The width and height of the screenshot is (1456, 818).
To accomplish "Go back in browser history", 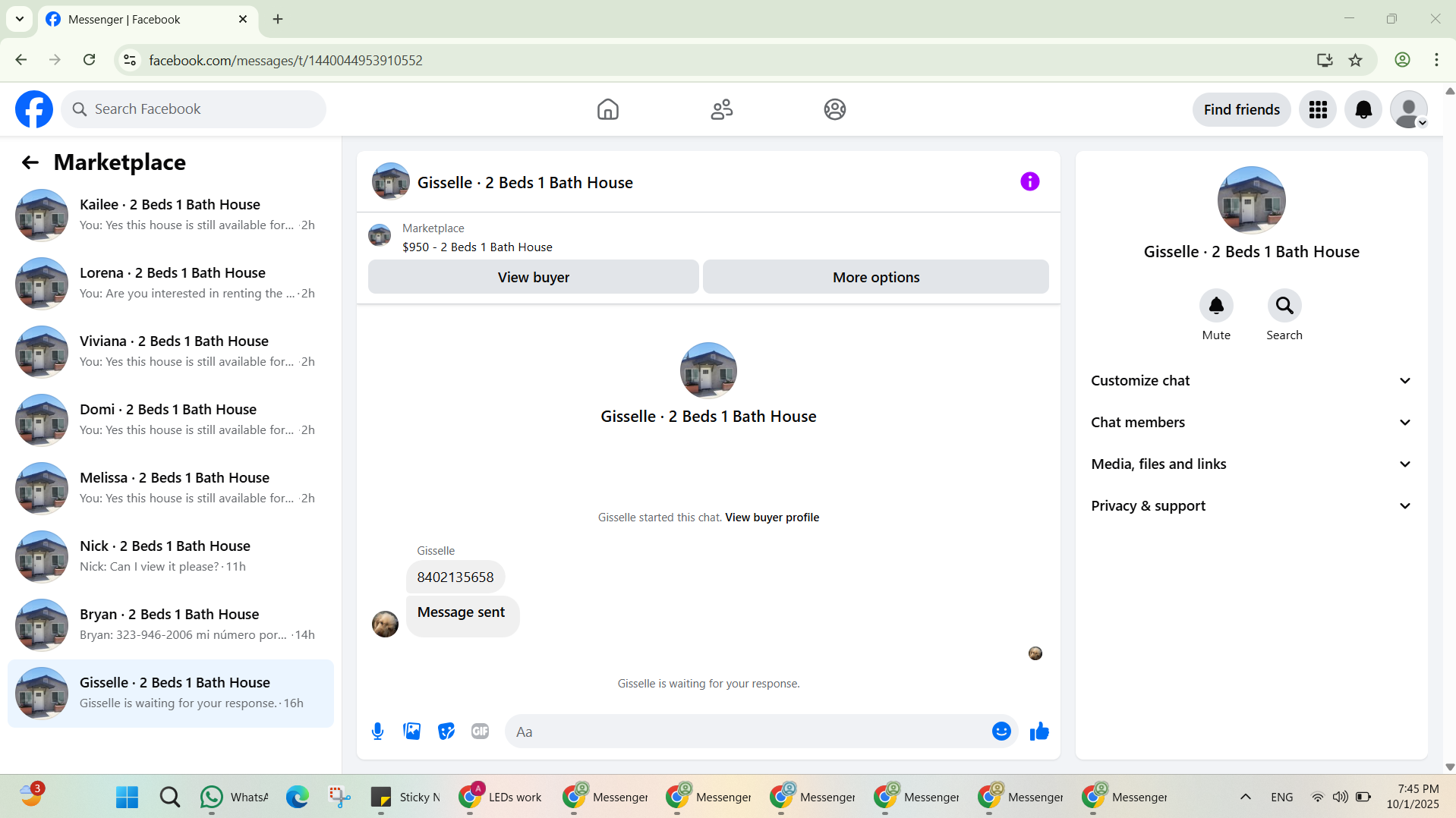I will pos(21,60).
